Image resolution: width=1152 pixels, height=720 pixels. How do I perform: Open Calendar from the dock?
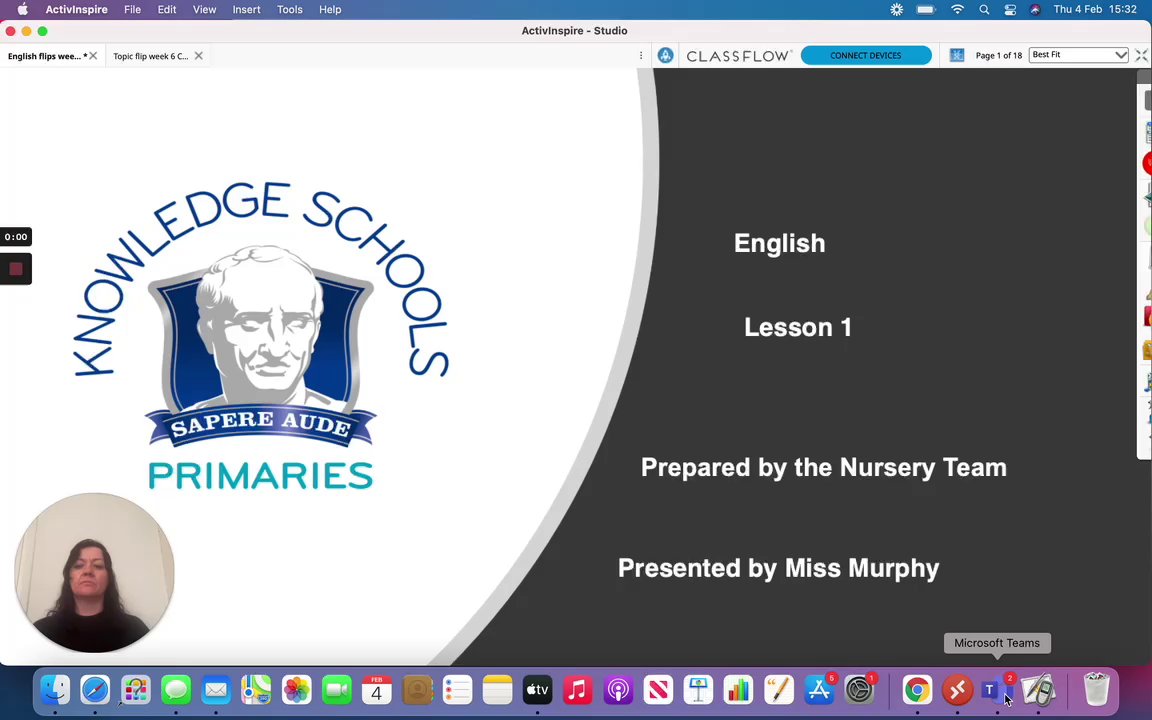[x=377, y=690]
